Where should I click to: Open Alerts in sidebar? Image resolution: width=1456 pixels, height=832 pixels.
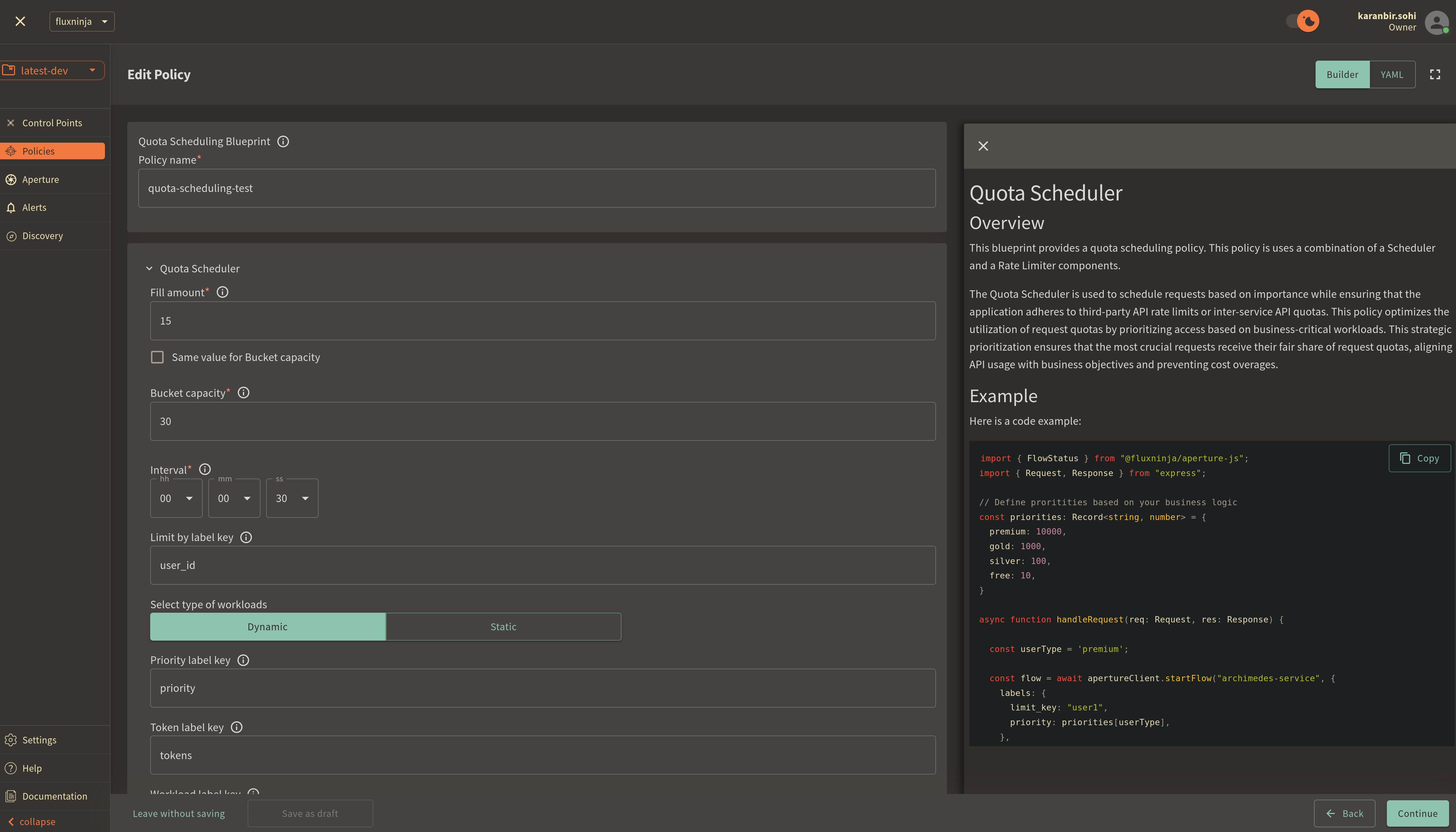tap(52, 207)
